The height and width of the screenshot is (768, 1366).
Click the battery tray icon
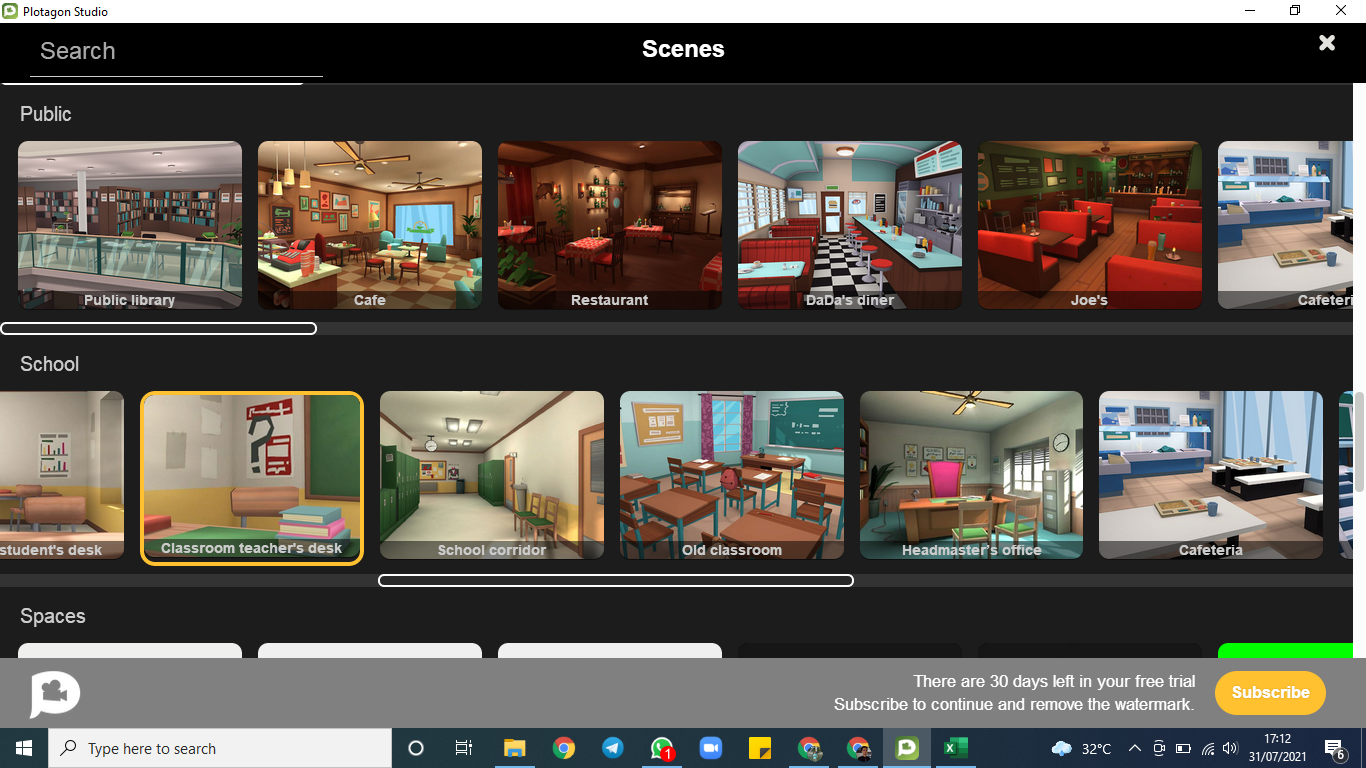(x=1183, y=748)
